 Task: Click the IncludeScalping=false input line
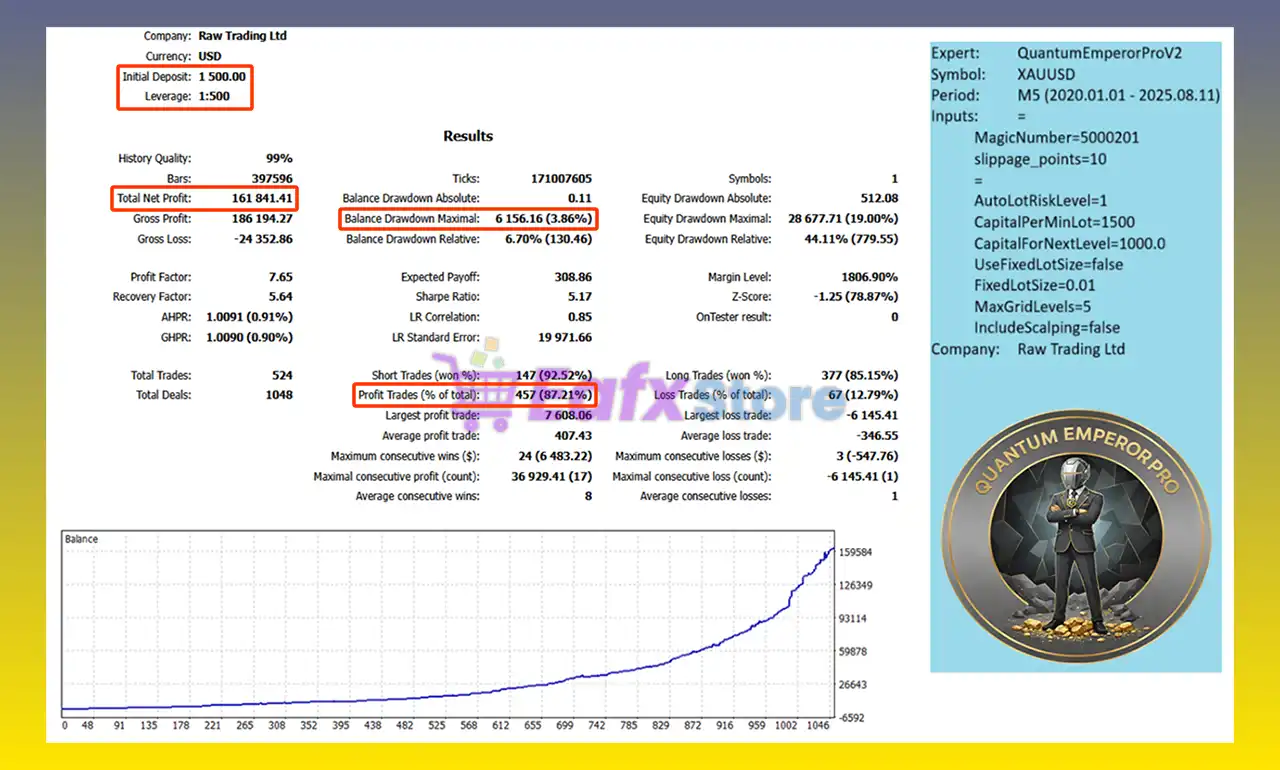[1046, 327]
